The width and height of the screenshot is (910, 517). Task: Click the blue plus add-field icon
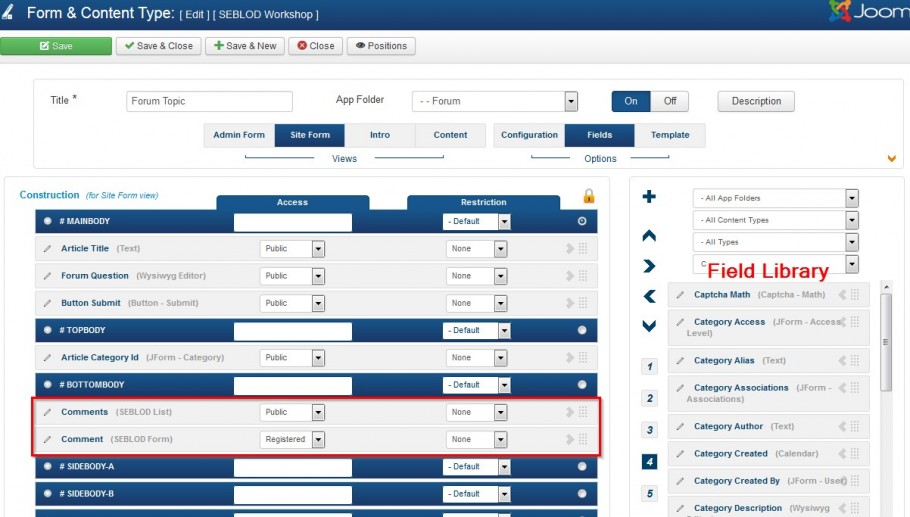tap(649, 197)
